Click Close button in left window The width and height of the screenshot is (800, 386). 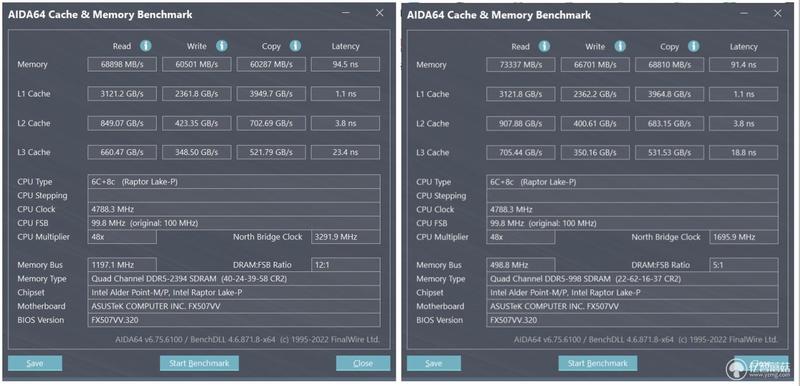pyautogui.click(x=363, y=363)
